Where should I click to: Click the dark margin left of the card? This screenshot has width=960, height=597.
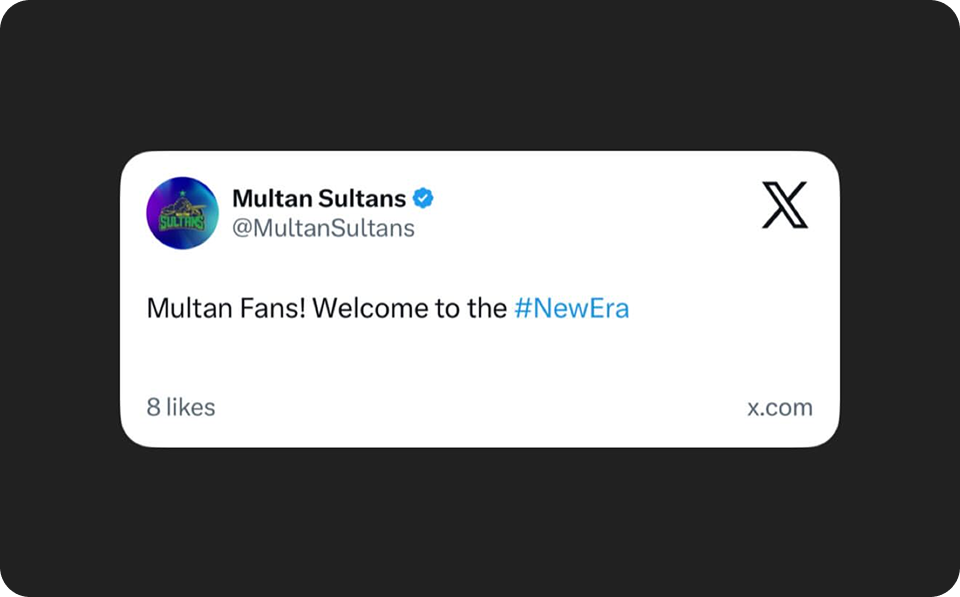60,300
